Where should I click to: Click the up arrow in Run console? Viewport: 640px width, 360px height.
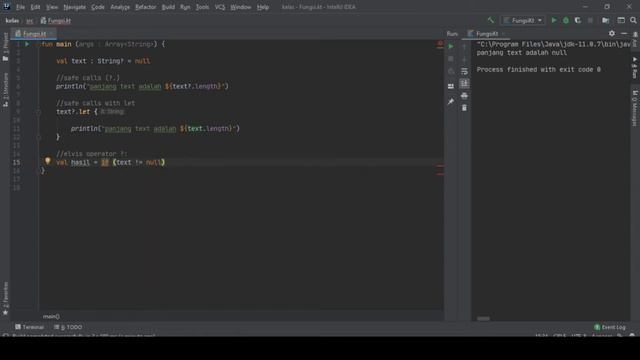click(x=464, y=47)
